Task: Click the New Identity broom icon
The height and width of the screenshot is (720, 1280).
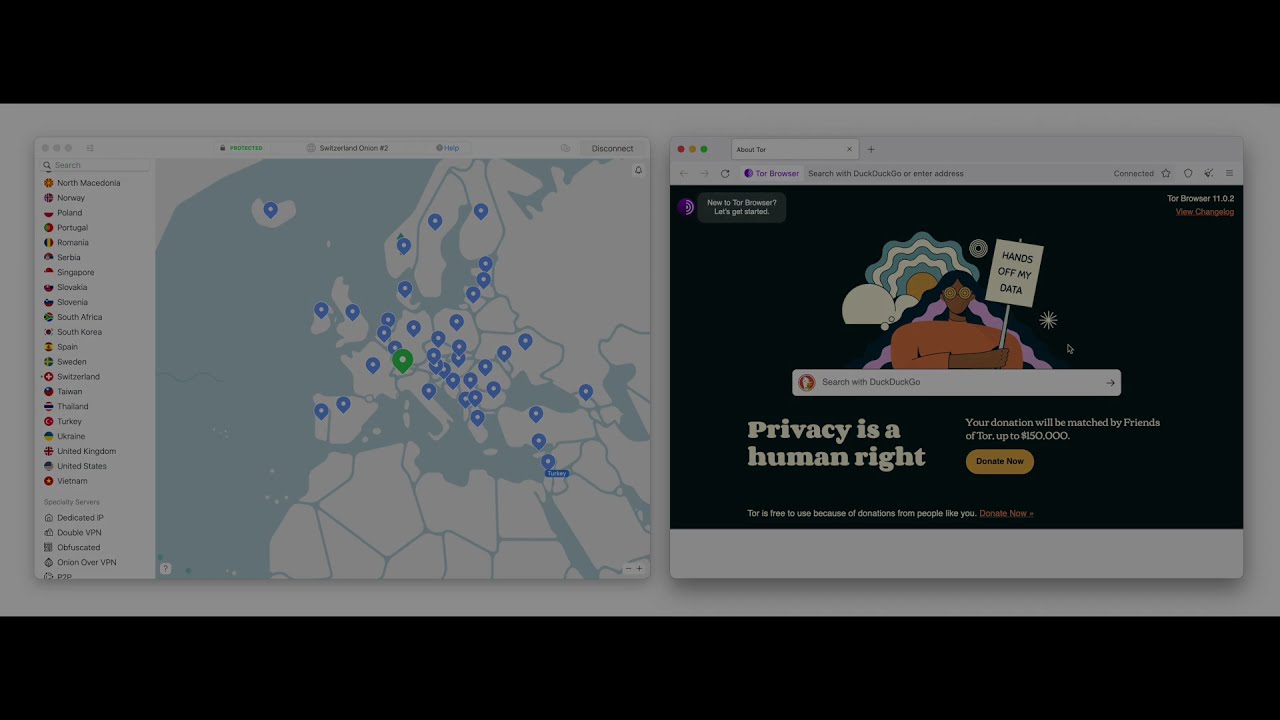Action: point(1209,174)
